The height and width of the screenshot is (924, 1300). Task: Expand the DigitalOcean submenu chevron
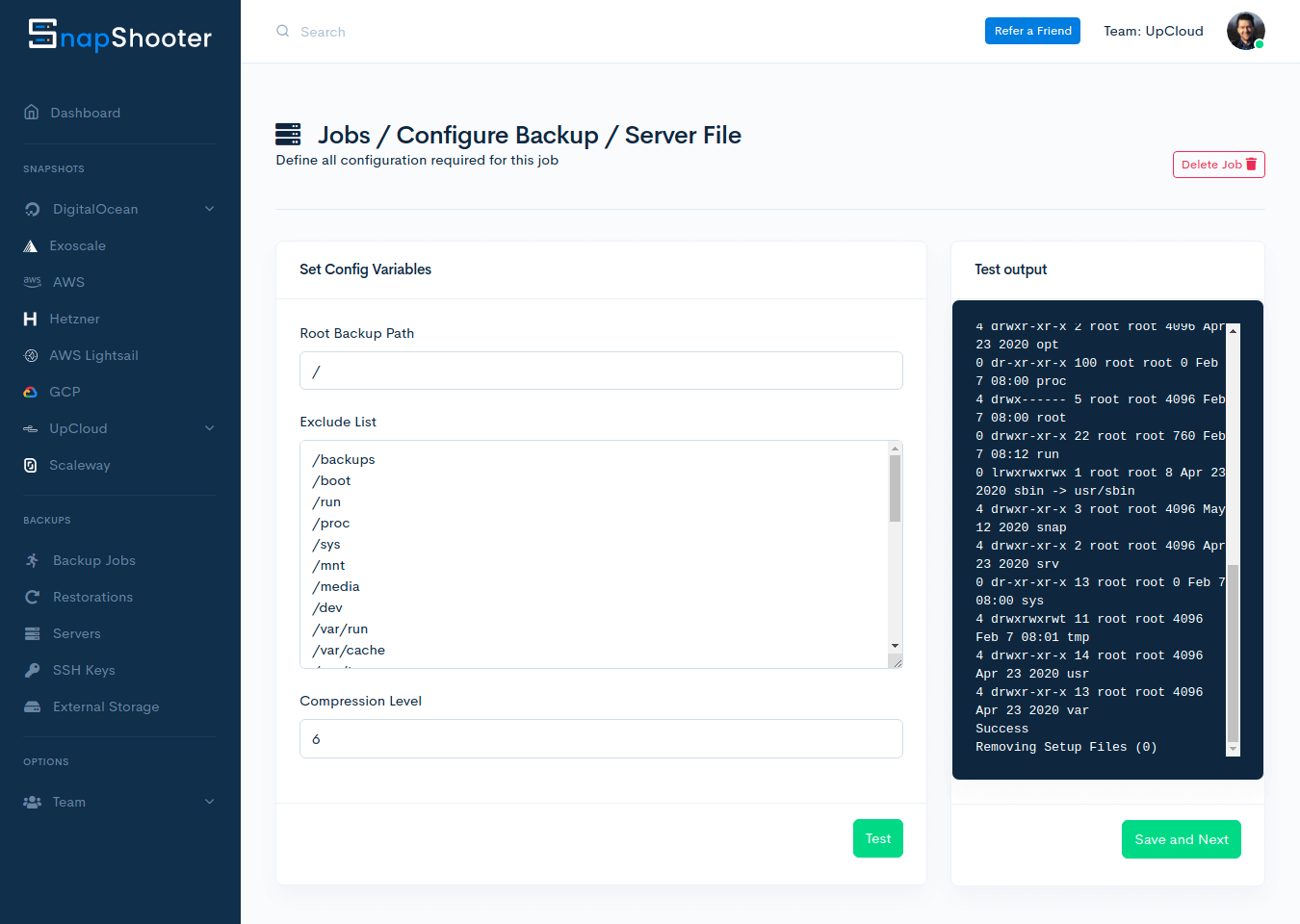pyautogui.click(x=209, y=209)
